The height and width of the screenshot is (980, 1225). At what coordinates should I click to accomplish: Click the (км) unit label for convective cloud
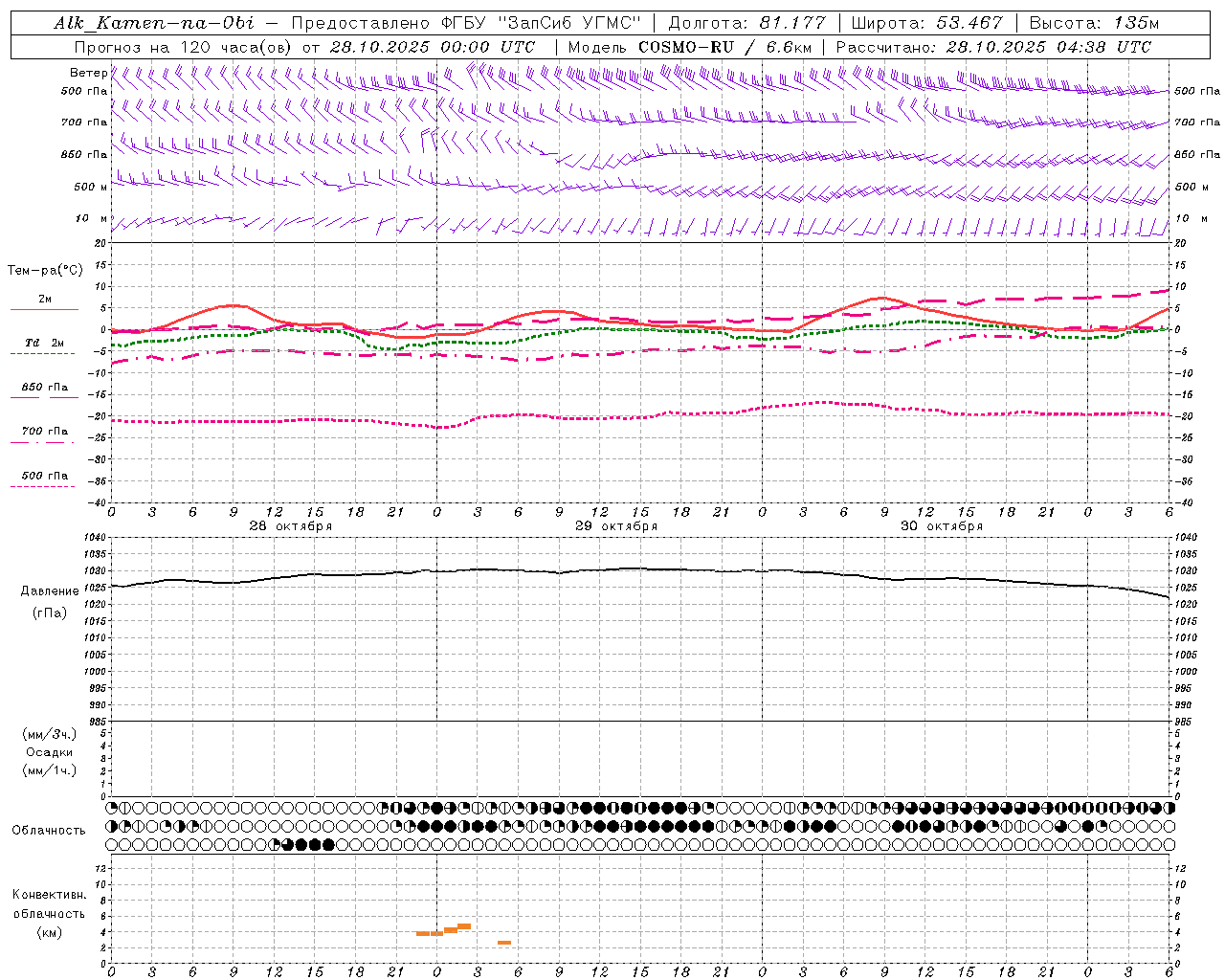(49, 932)
